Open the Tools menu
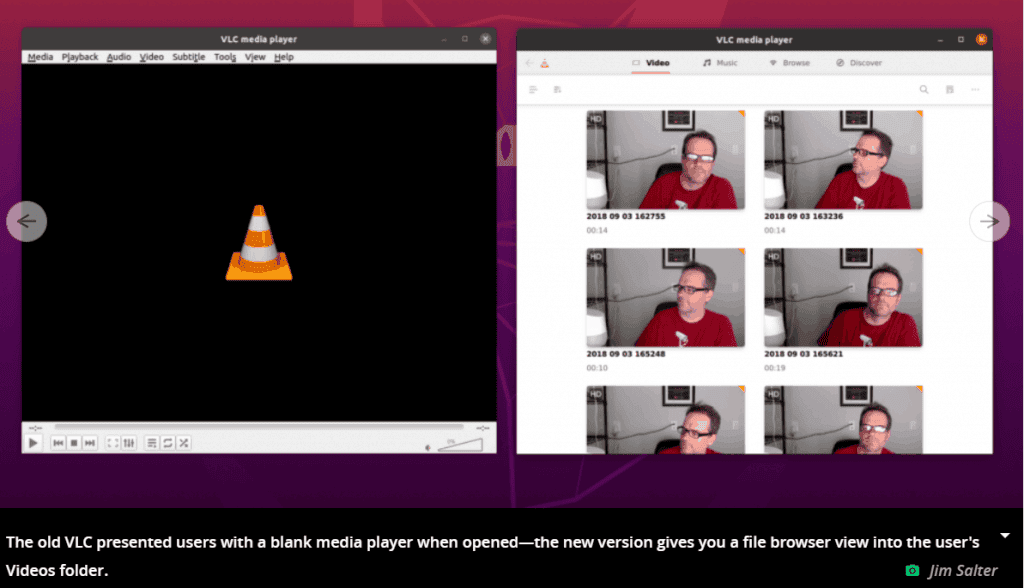Screen dimensions: 1024x588 coord(225,57)
